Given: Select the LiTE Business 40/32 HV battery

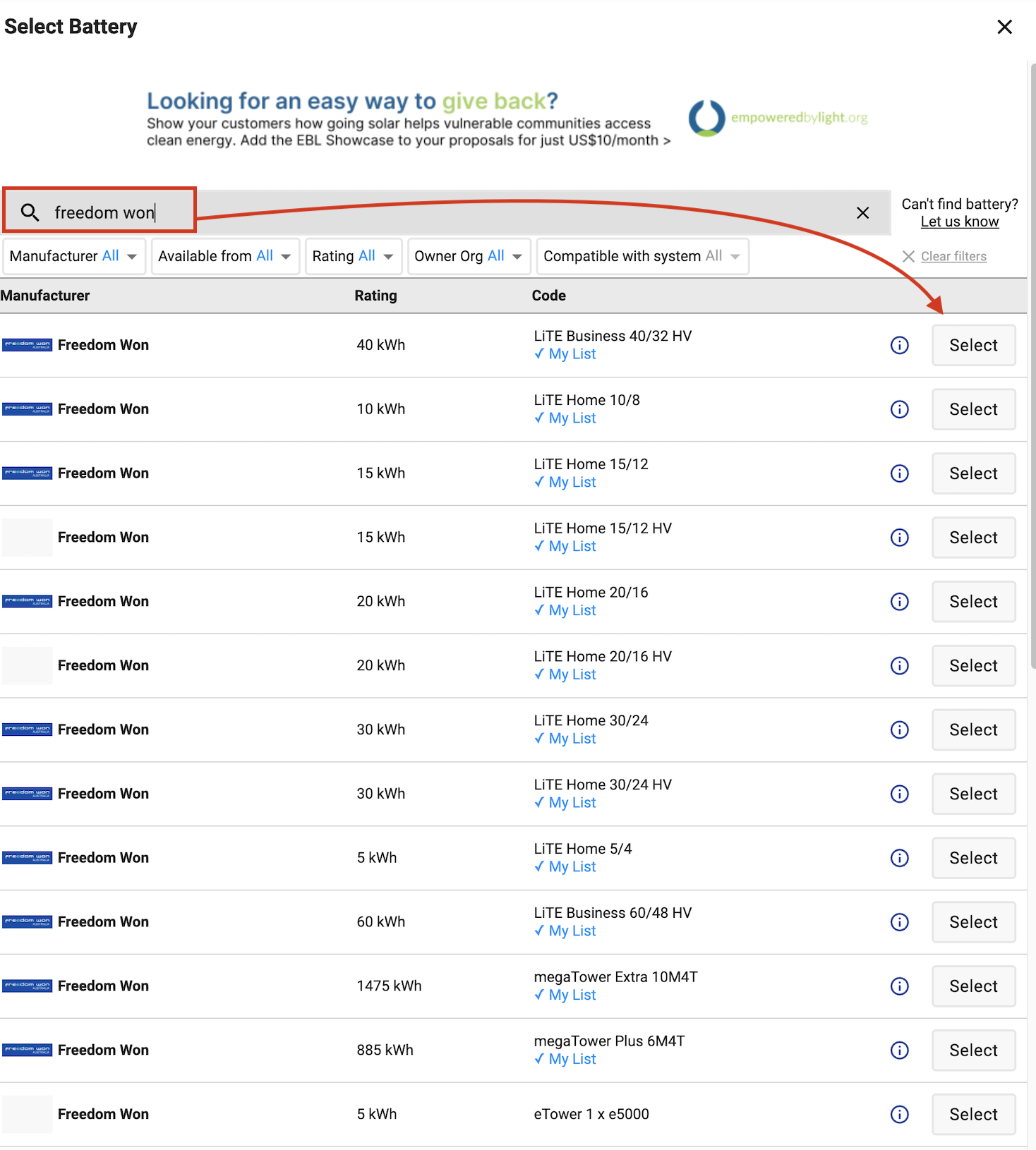Looking at the screenshot, I should pos(973,345).
